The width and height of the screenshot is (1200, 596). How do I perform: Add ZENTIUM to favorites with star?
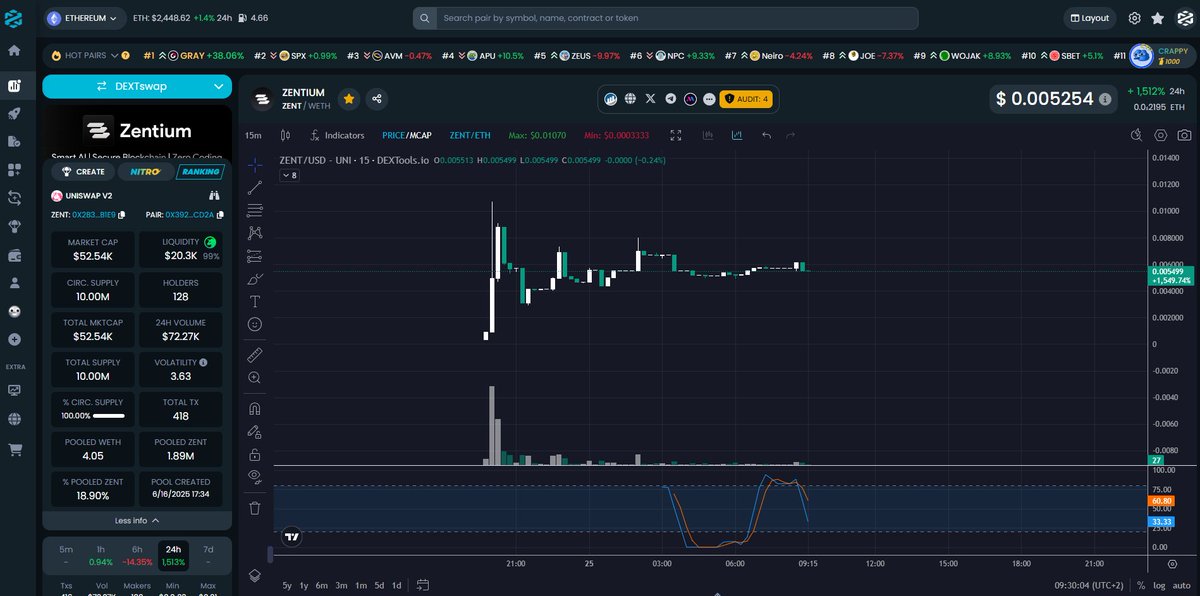pos(349,99)
